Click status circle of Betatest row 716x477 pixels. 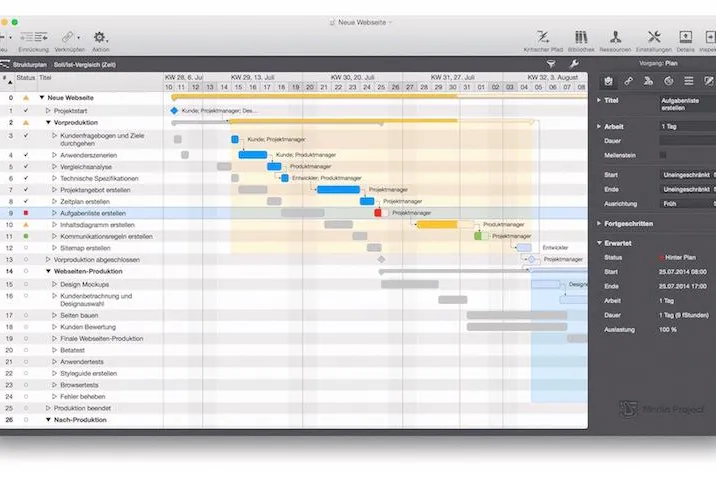point(26,350)
